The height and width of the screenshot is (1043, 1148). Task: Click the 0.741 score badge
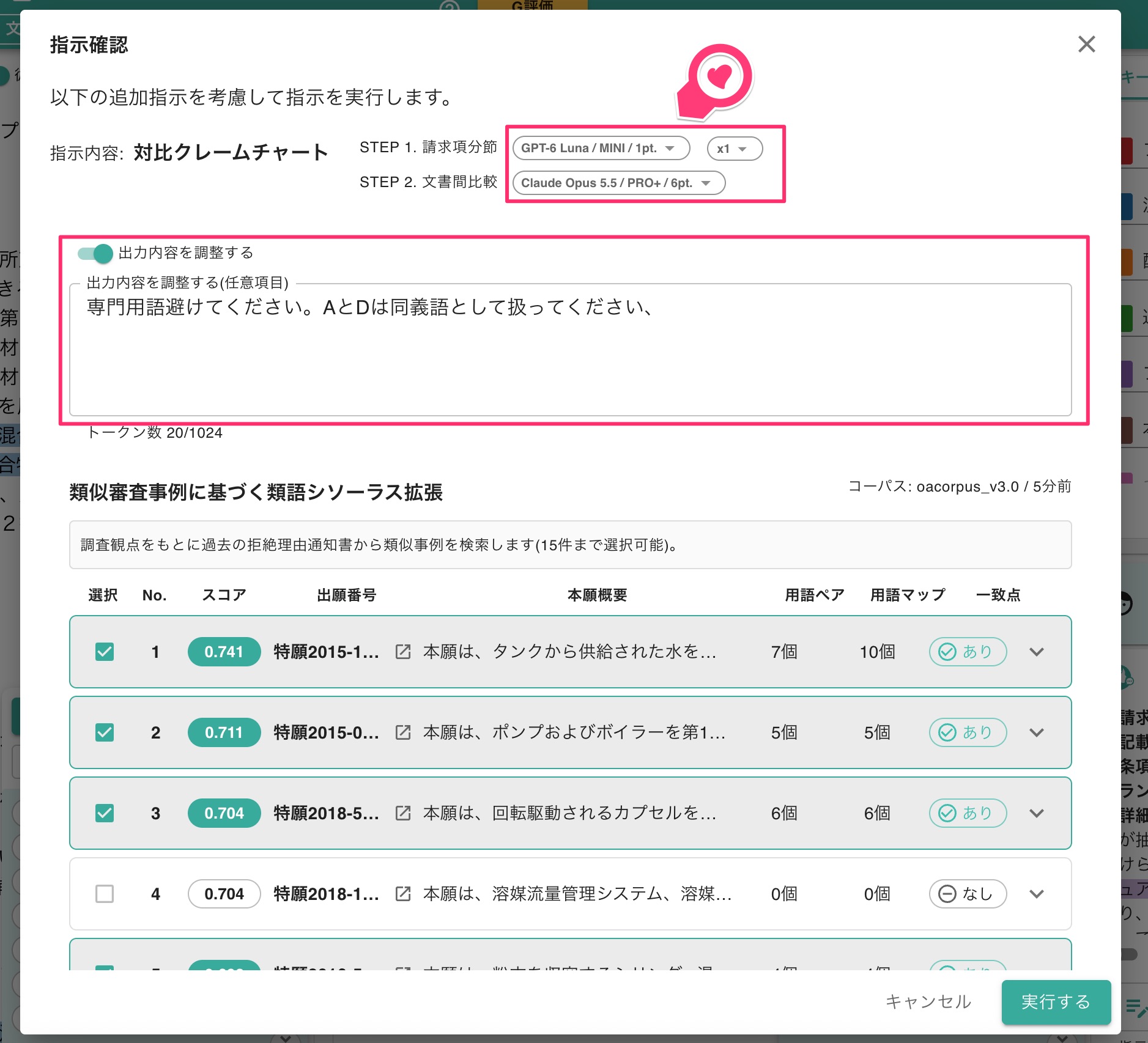click(x=224, y=652)
